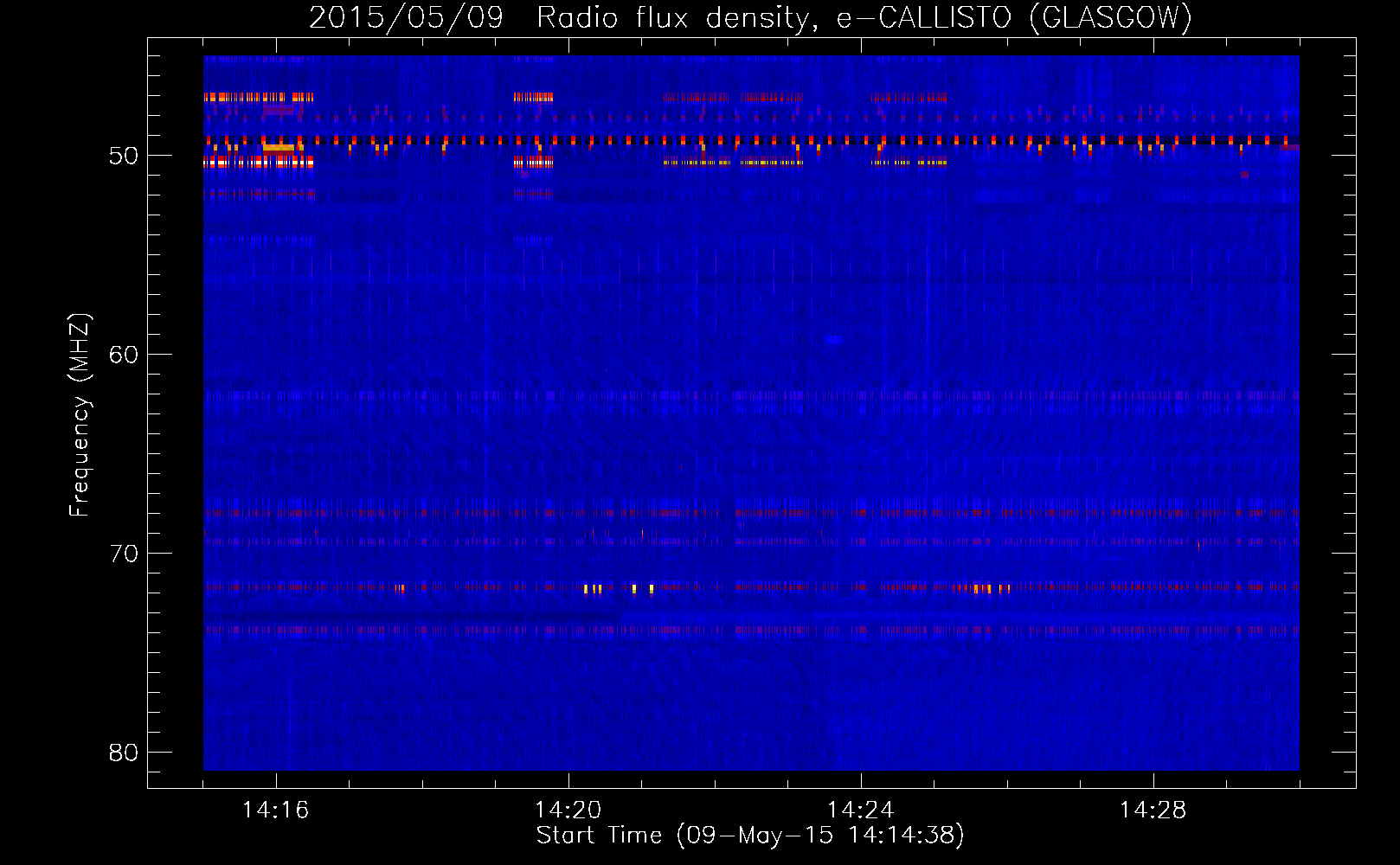Click the 80 MHz frequency tick label
The image size is (1400, 865).
point(123,753)
